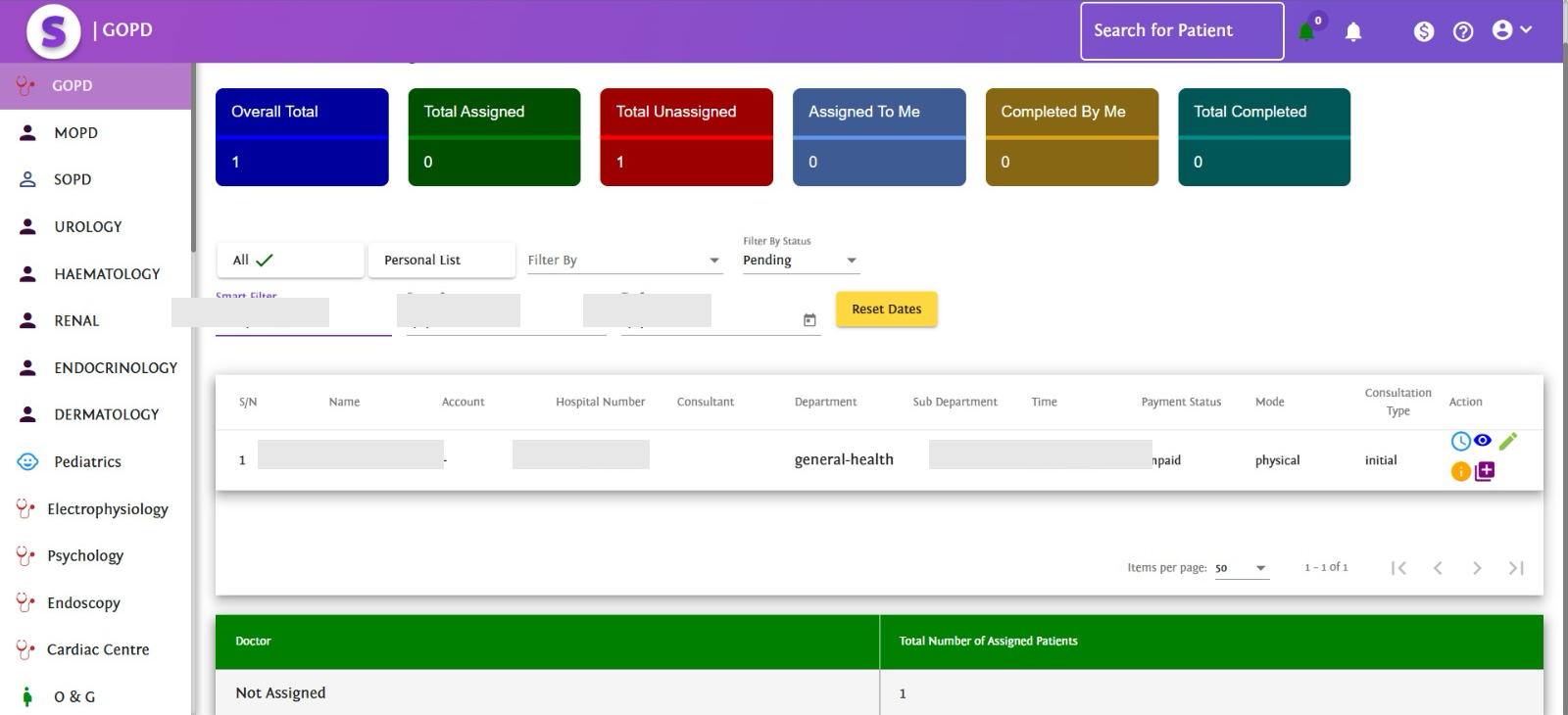The image size is (1568, 715).
Task: Click the Smart Filter input field
Action: (x=304, y=316)
